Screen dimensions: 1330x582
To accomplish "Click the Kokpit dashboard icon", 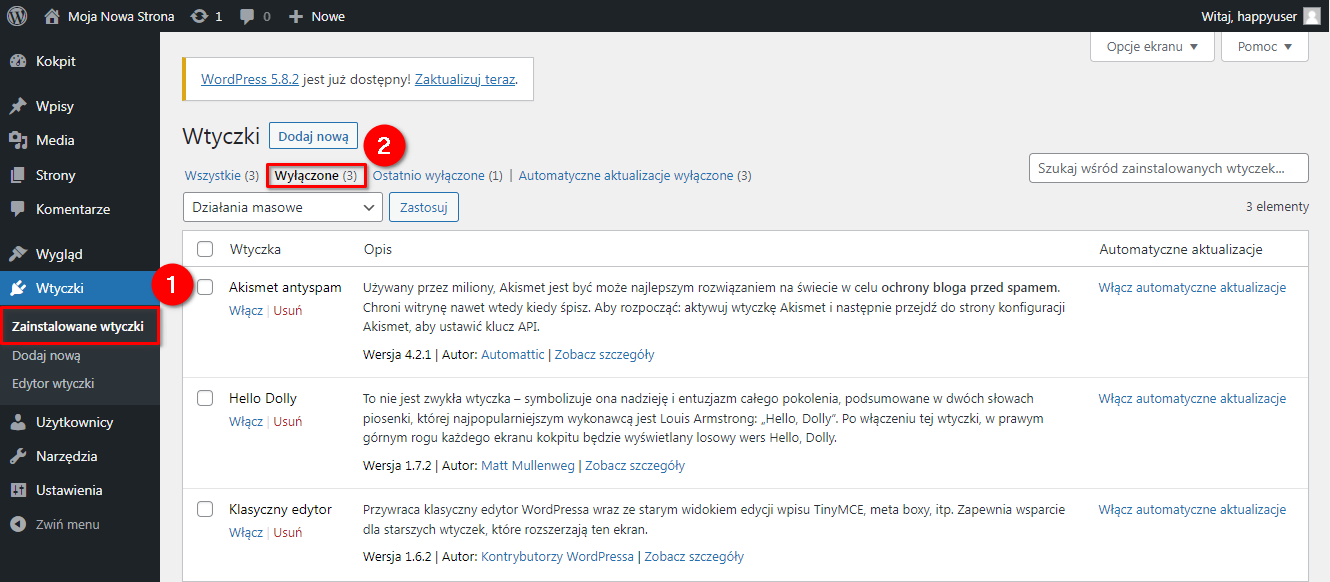I will pyautogui.click(x=17, y=61).
